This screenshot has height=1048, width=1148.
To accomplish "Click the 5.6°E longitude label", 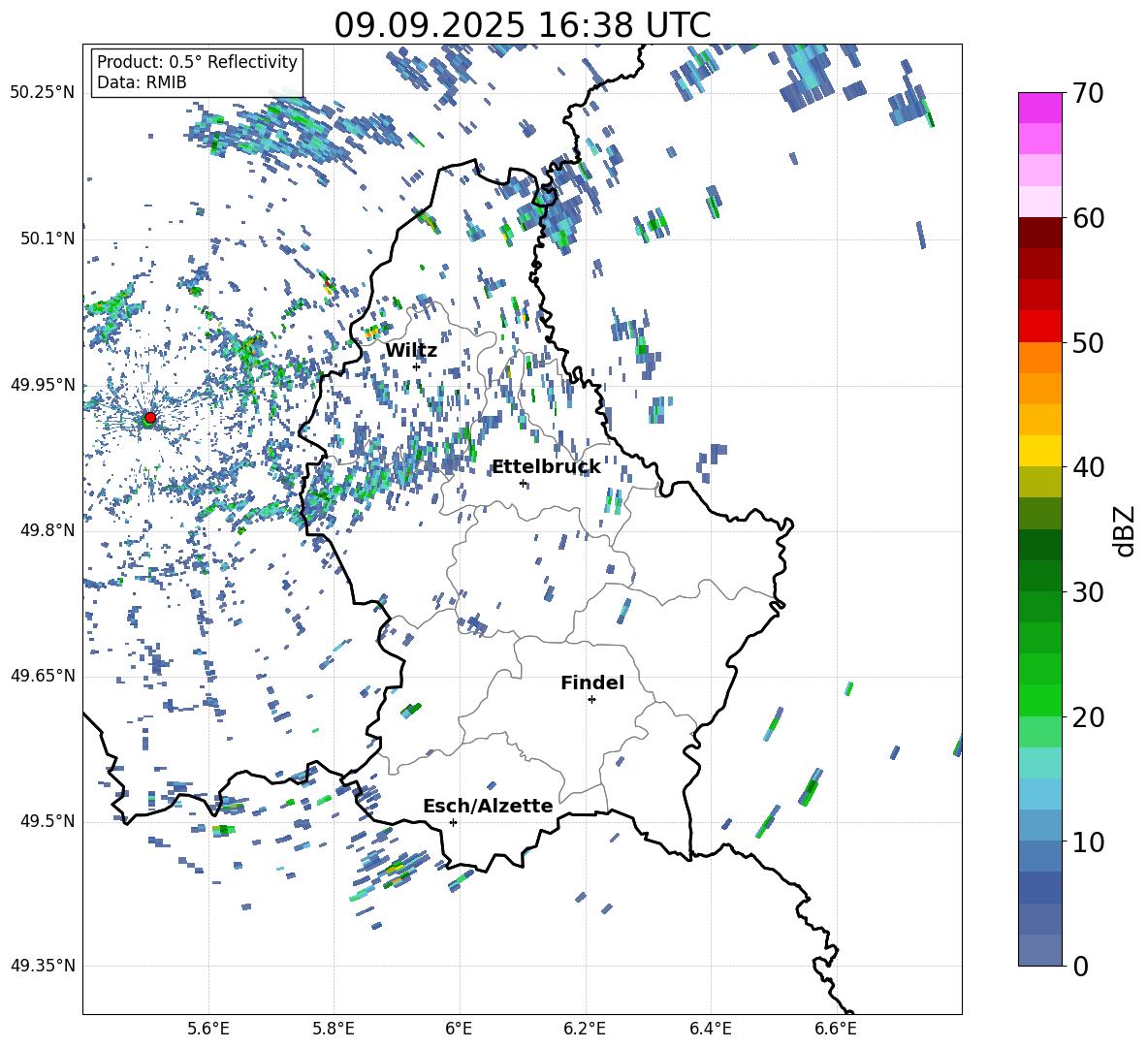I will (x=208, y=1029).
